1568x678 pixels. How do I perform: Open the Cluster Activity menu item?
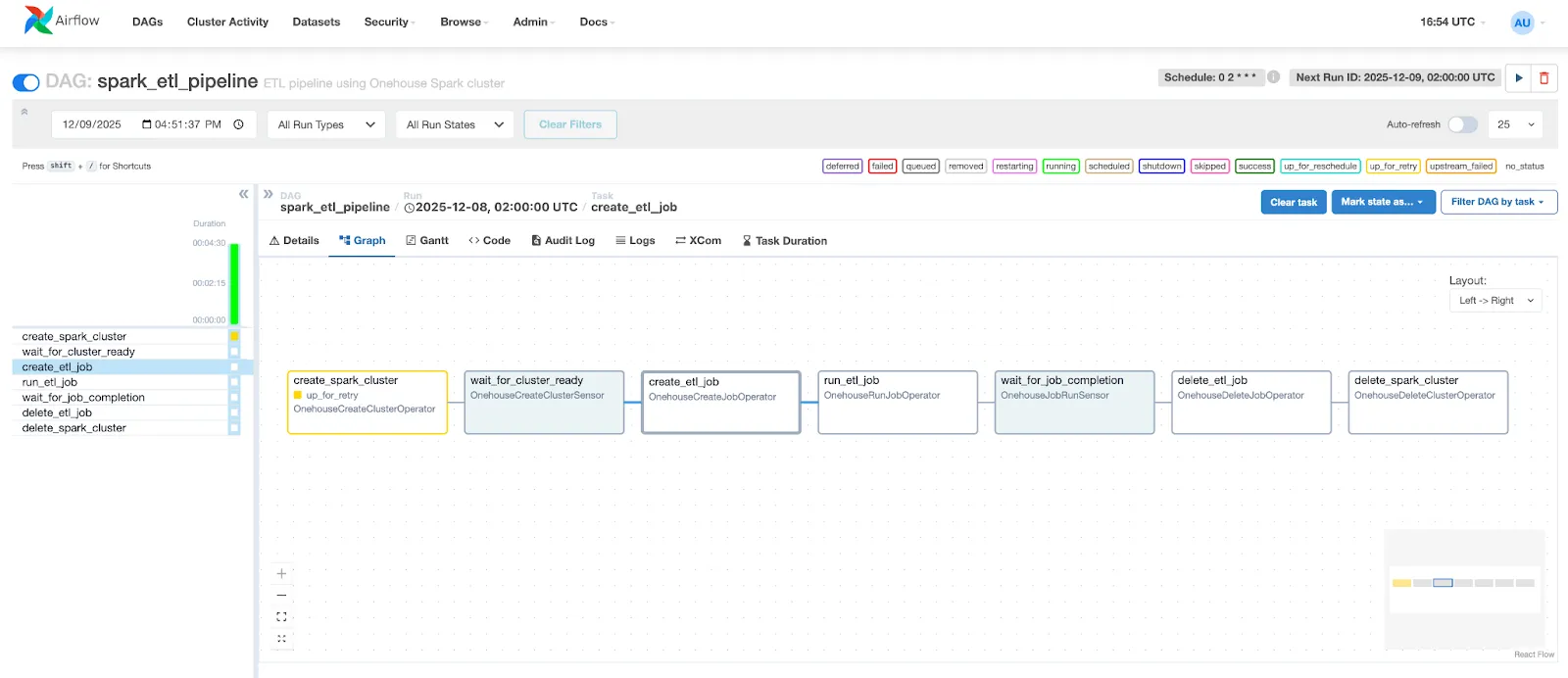tap(227, 22)
